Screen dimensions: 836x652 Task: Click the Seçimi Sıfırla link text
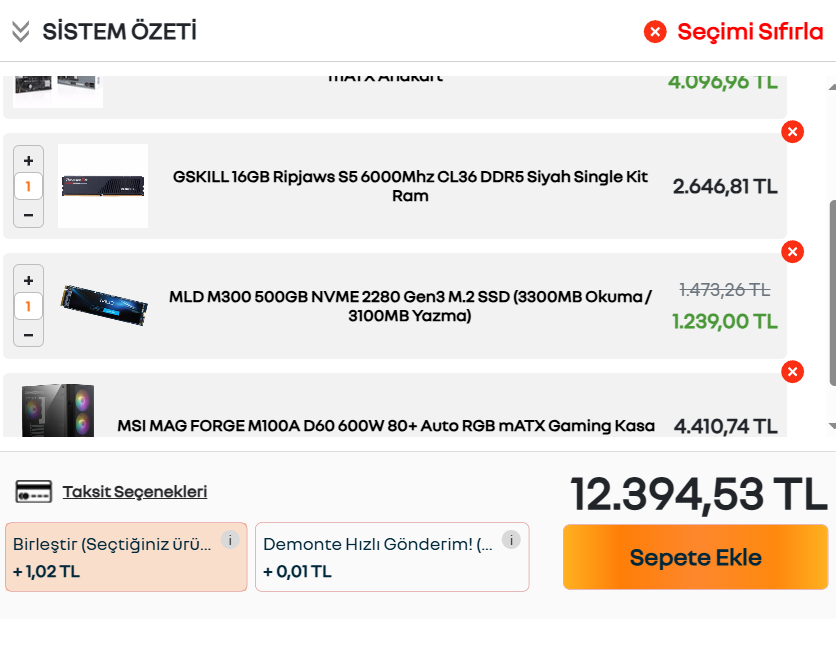(750, 32)
